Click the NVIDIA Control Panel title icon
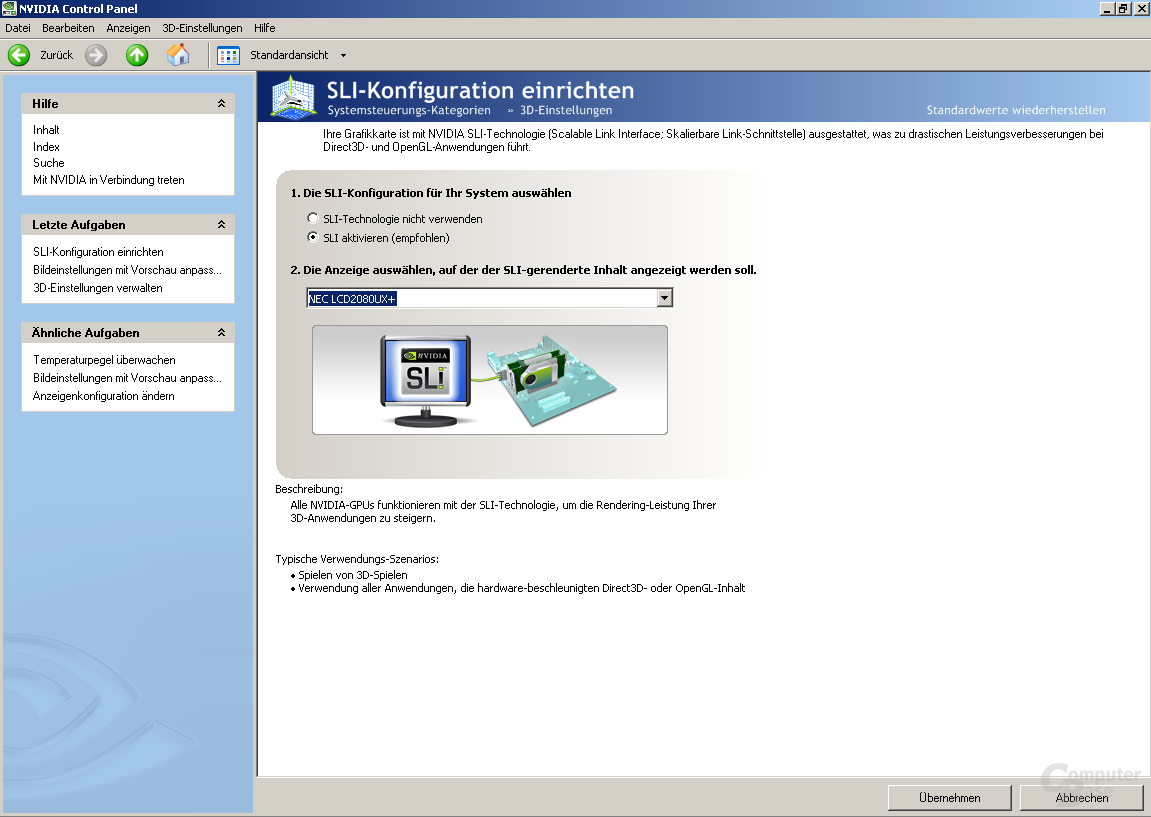Image resolution: width=1151 pixels, height=817 pixels. click(9, 9)
